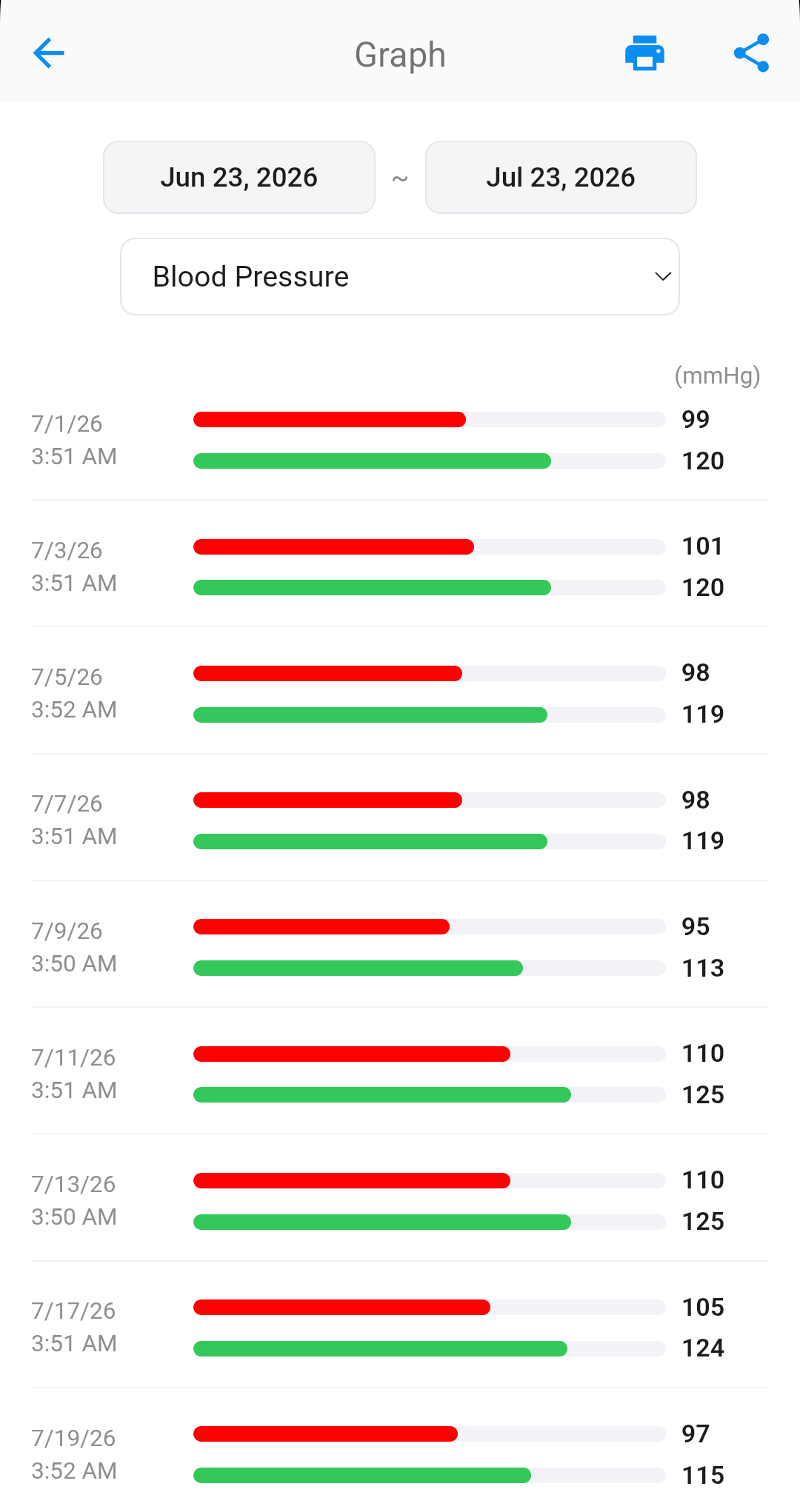Select the 7/3/26 reading entry

pyautogui.click(x=400, y=566)
